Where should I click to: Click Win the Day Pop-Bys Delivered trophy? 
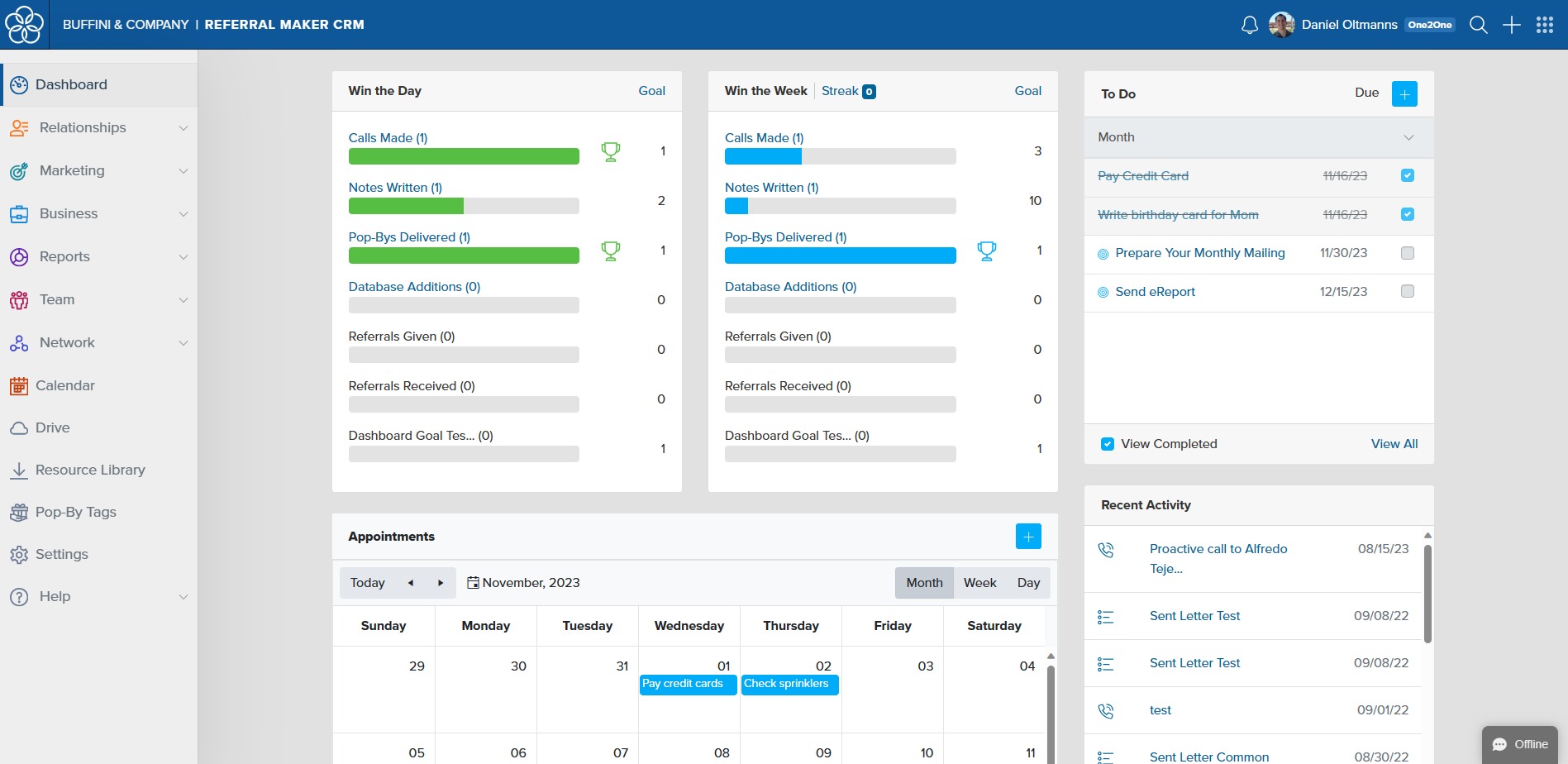click(611, 251)
